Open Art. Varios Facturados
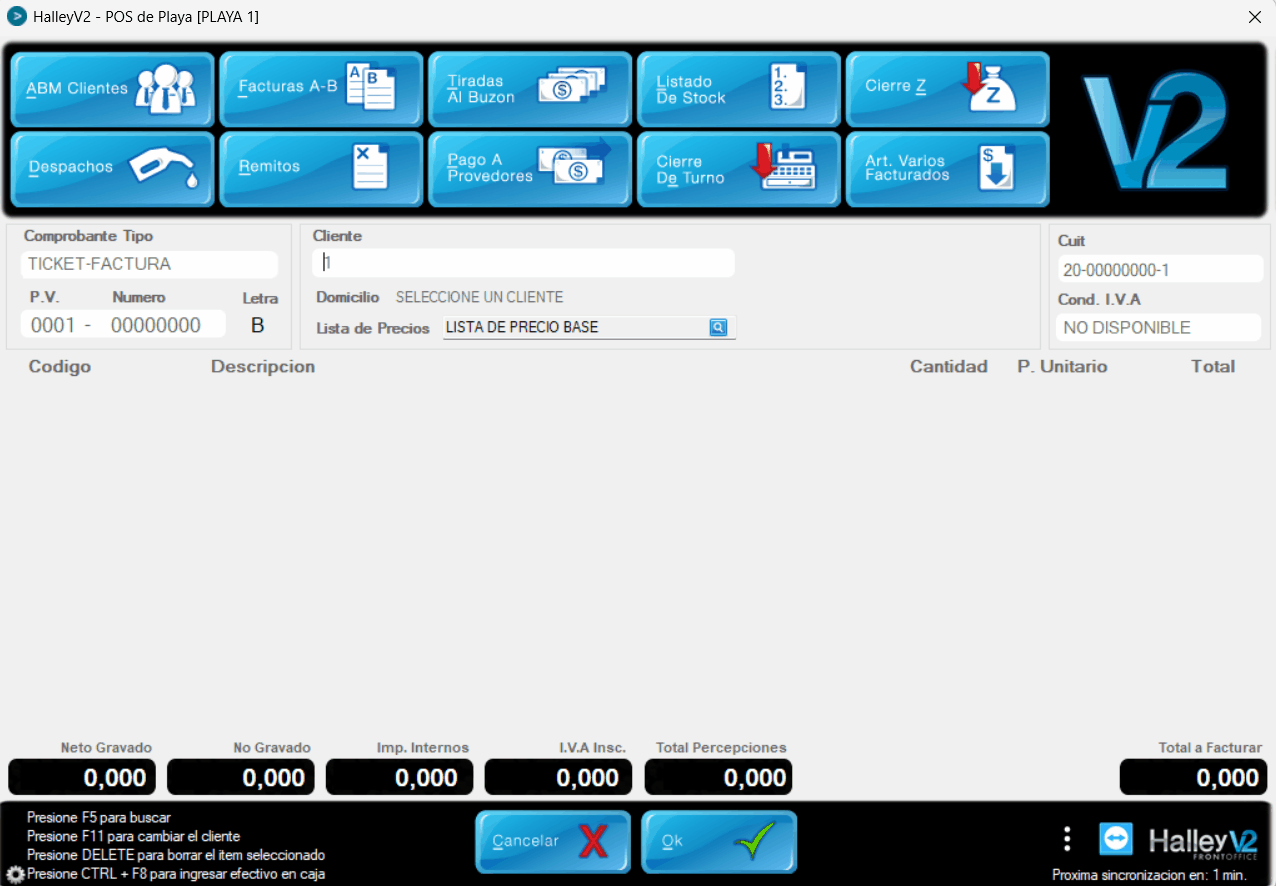The image size is (1276, 886). coord(947,168)
